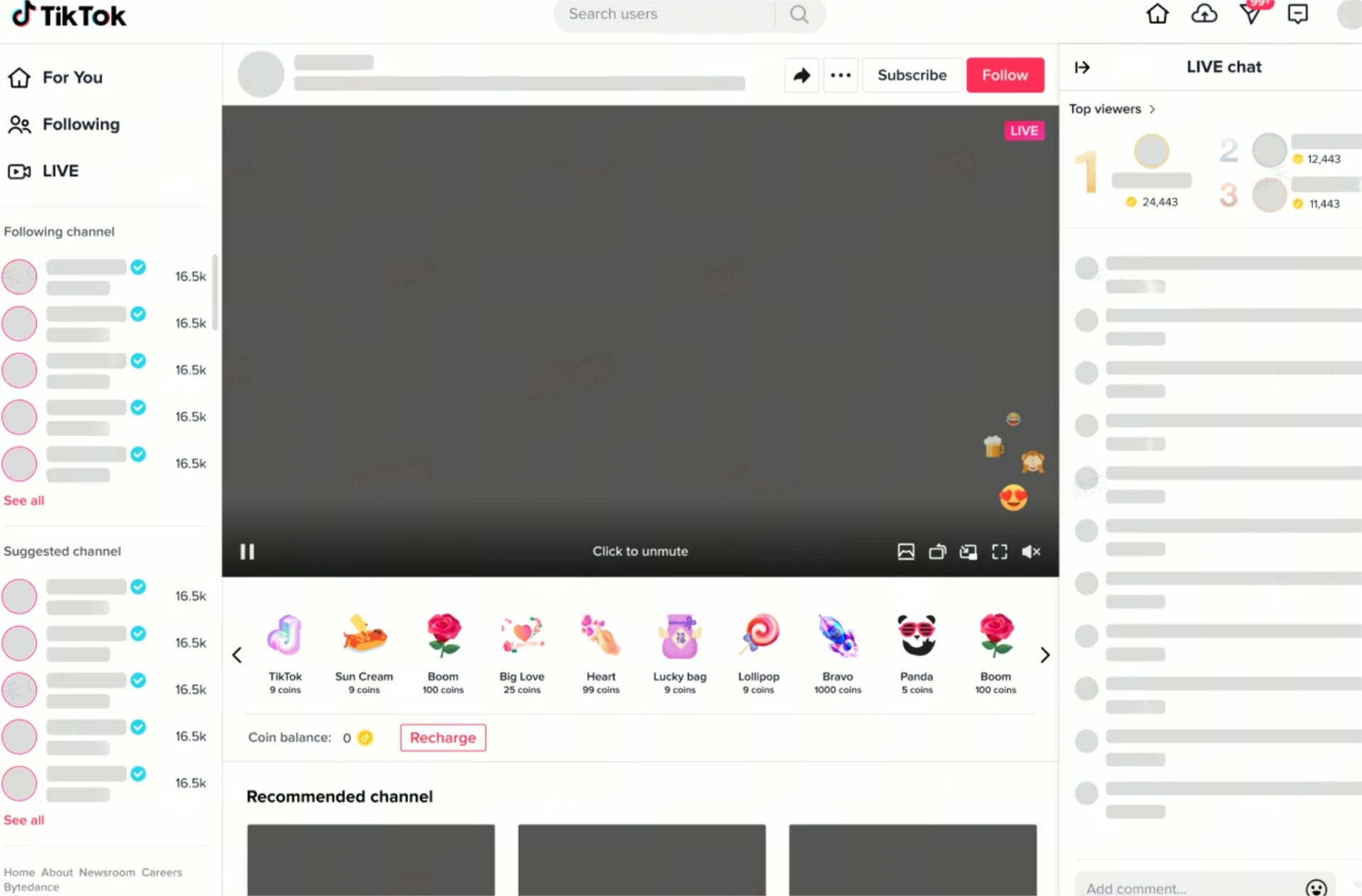Click the share arrow icon
1362x896 pixels.
801,75
